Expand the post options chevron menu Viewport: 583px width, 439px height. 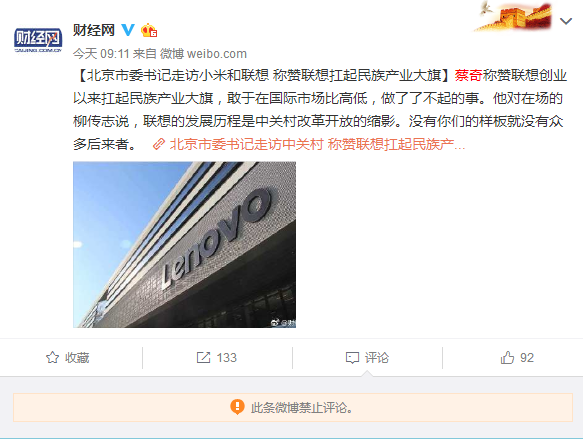click(566, 21)
